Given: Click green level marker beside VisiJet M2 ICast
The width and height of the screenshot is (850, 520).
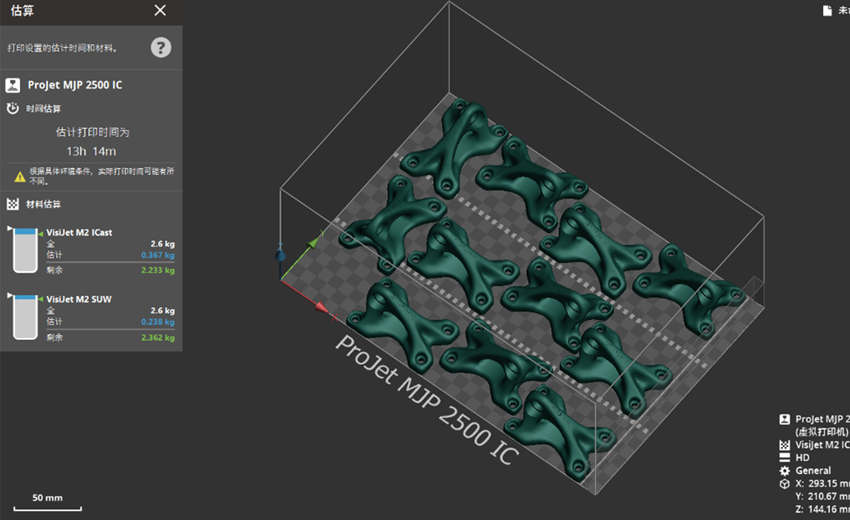Looking at the screenshot, I should (41, 234).
